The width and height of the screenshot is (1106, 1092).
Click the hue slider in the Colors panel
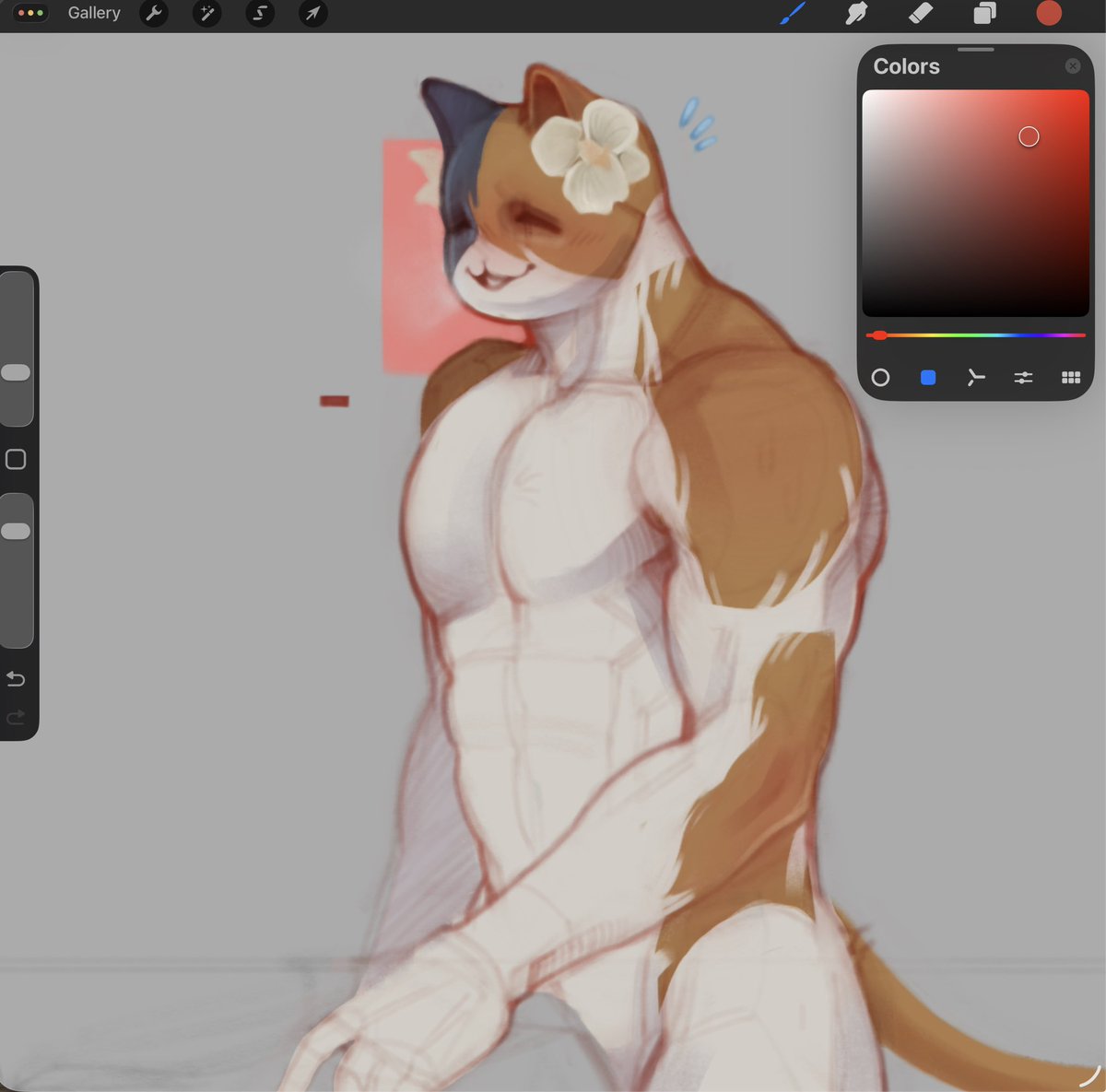976,335
